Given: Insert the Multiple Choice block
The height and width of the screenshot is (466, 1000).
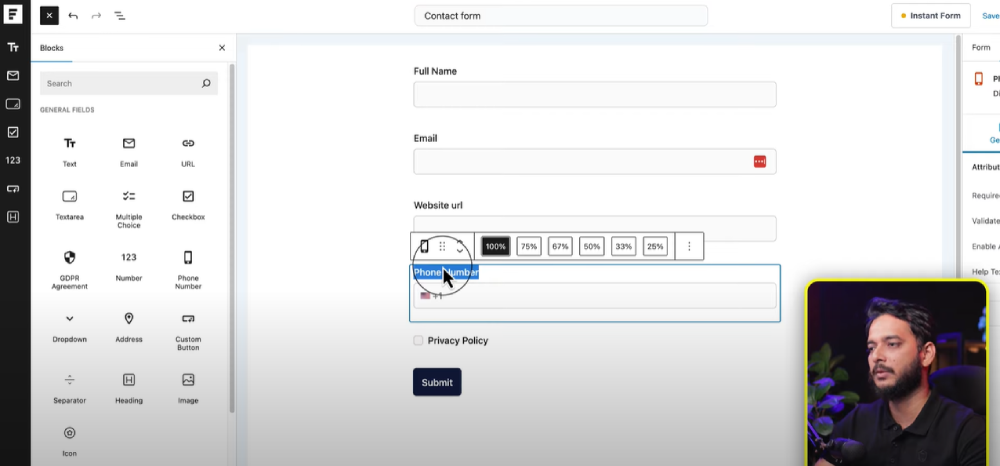Looking at the screenshot, I should click(x=129, y=209).
